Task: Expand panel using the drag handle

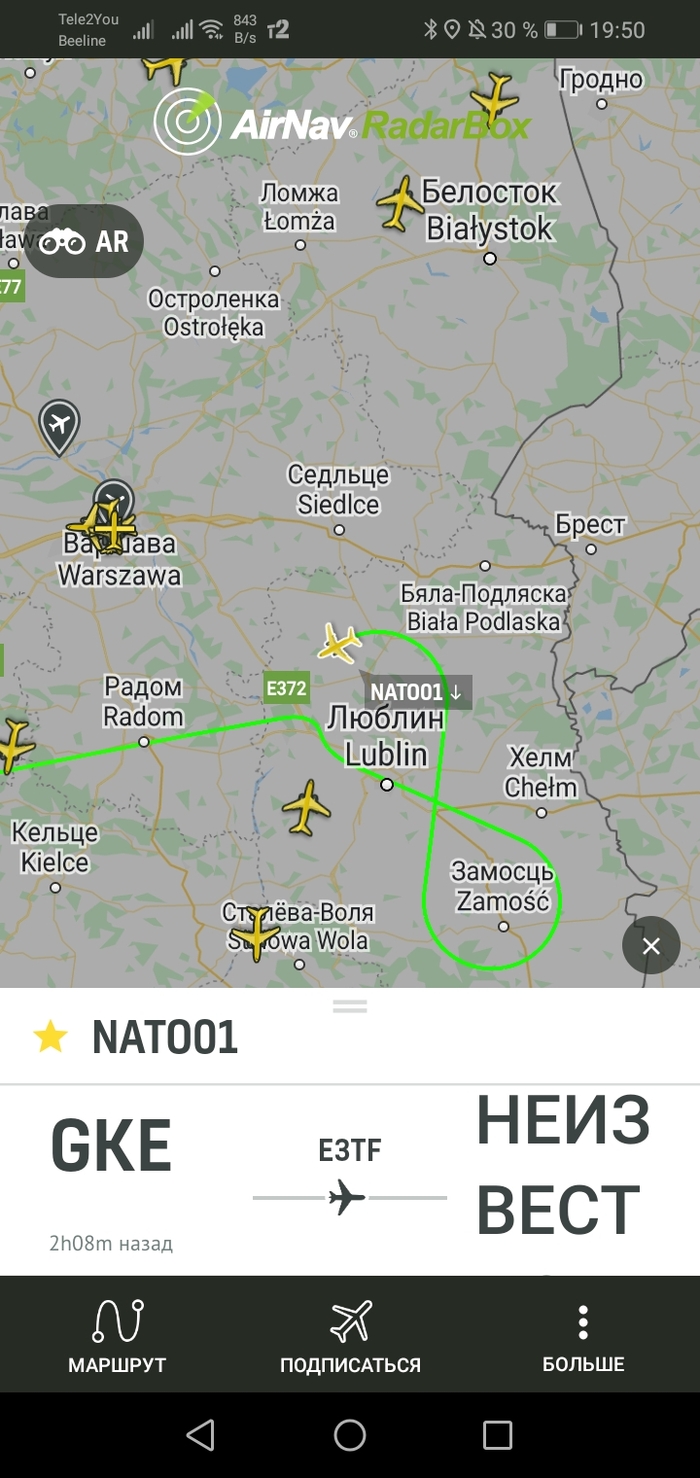Action: pos(350,1007)
